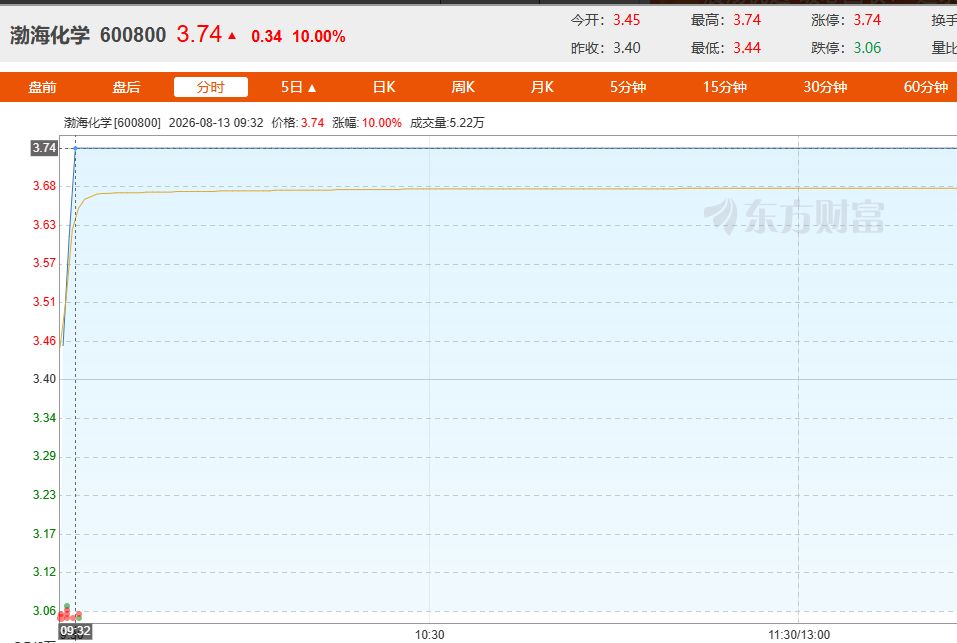Click the 涨停 limit-up price value
The image size is (957, 643).
(867, 20)
